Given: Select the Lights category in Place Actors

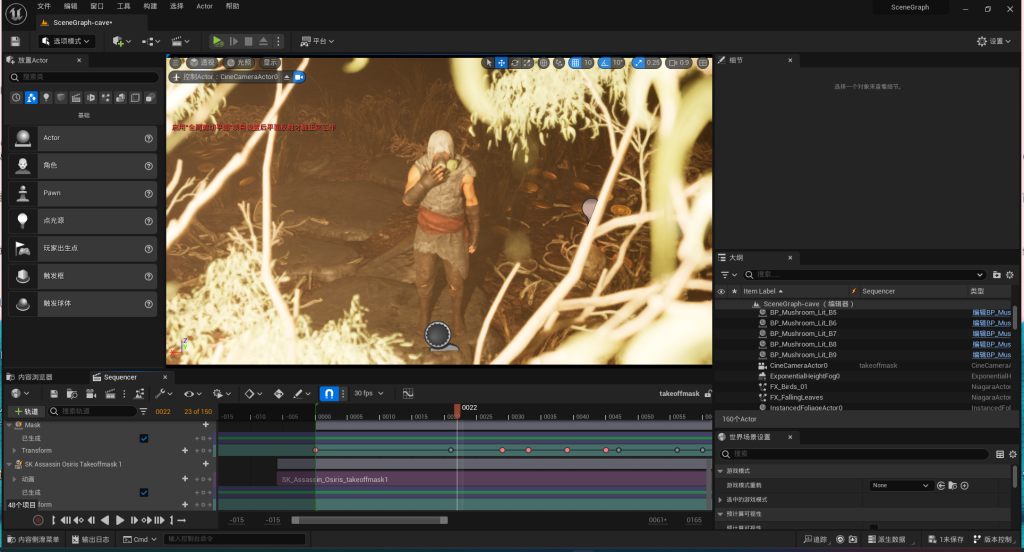Looking at the screenshot, I should tap(46, 97).
